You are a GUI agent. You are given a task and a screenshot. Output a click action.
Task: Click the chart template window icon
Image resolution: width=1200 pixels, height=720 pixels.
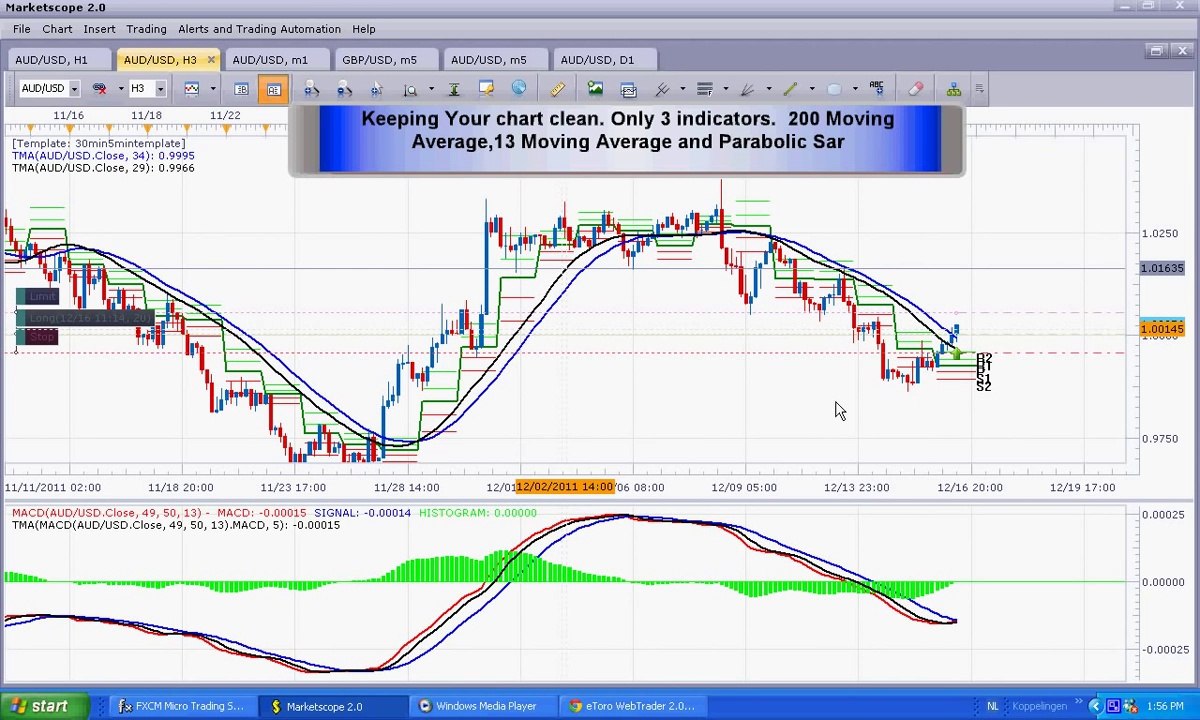pos(629,89)
